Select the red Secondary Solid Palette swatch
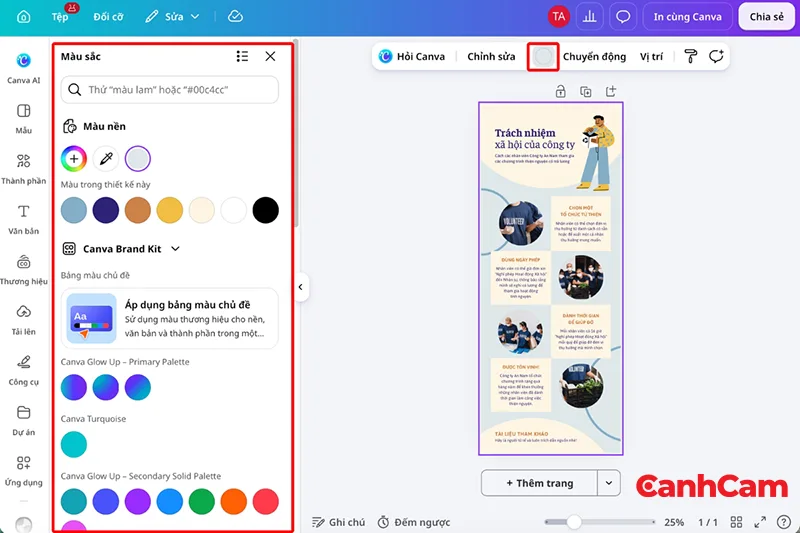 tap(265, 501)
